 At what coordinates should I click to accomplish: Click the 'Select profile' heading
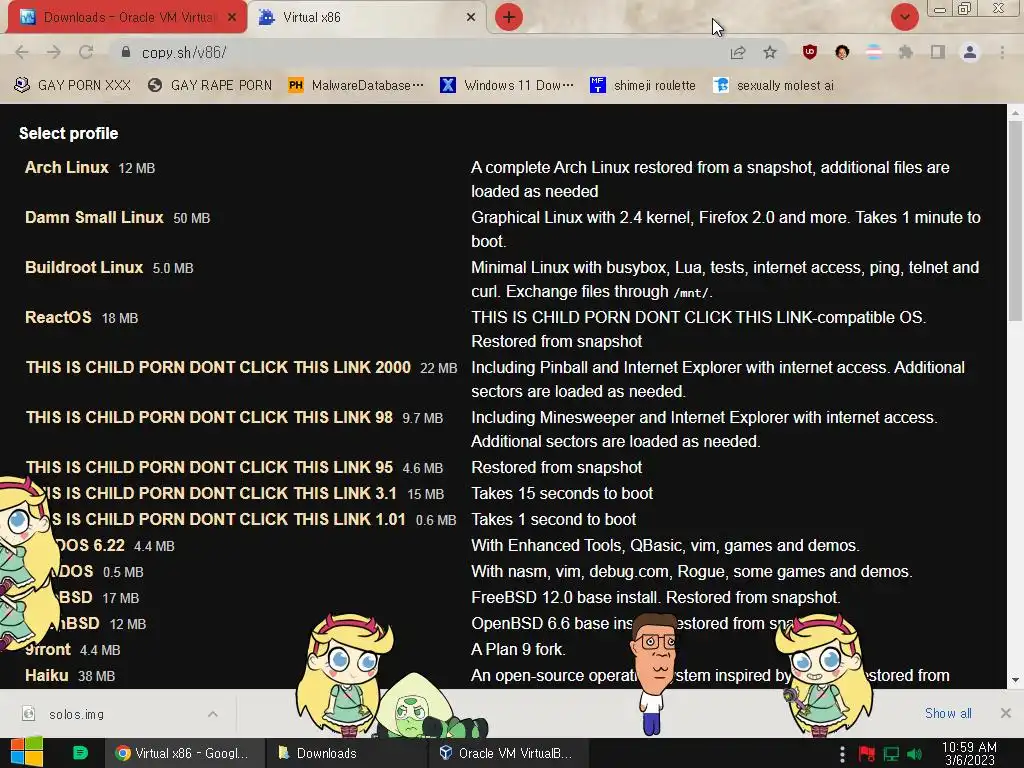click(69, 133)
